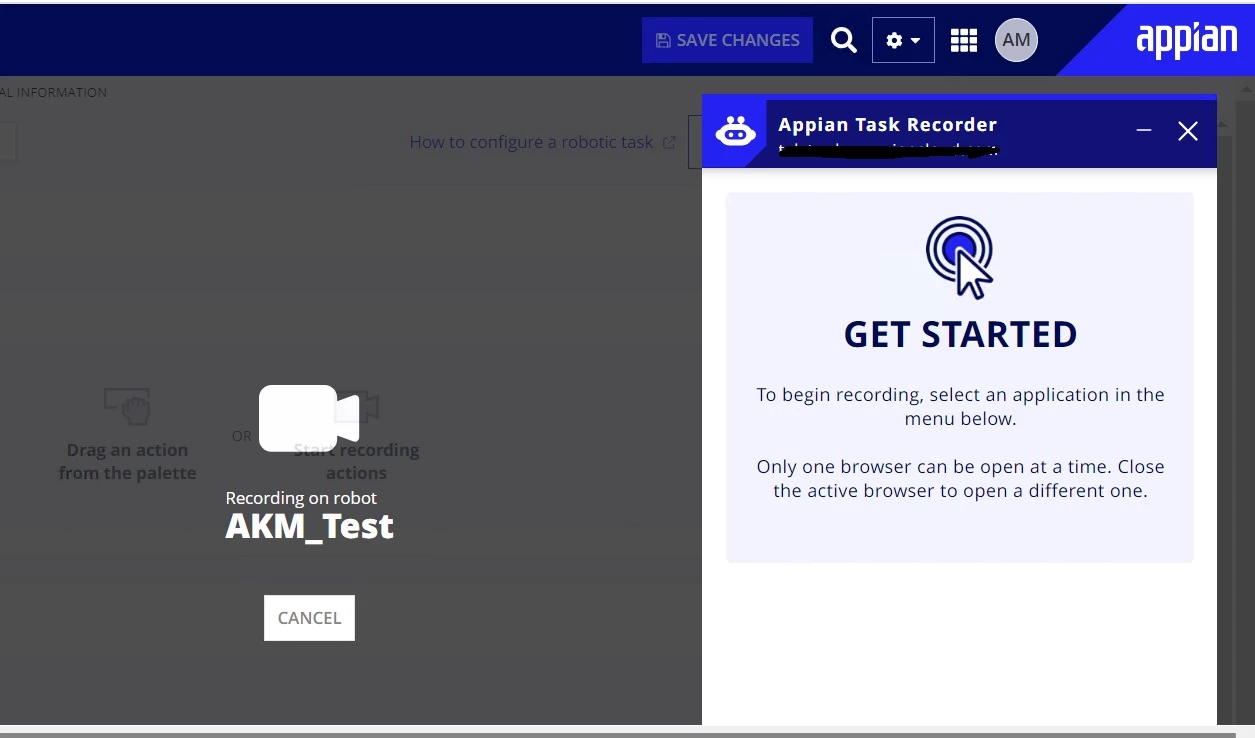Open the apps grid navigation icon
The height and width of the screenshot is (738, 1255).
(963, 40)
